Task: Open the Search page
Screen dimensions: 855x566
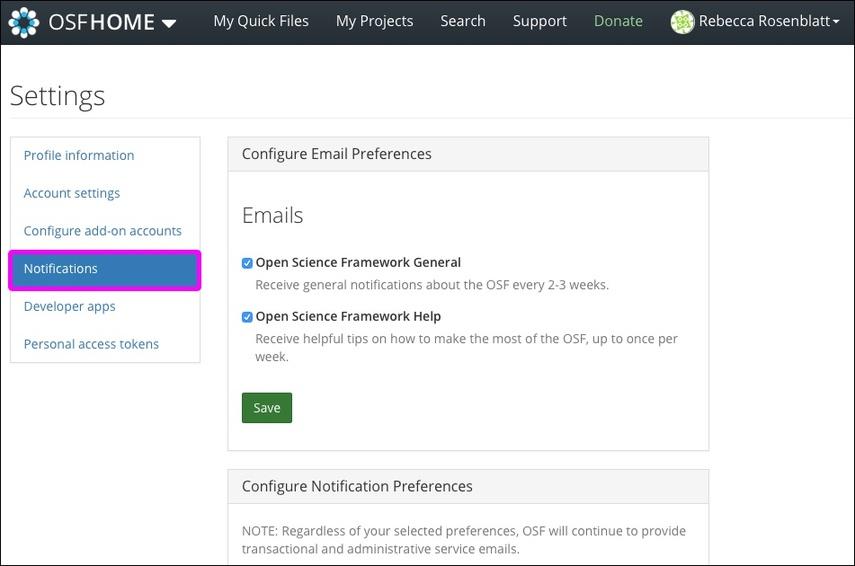Action: (x=462, y=21)
